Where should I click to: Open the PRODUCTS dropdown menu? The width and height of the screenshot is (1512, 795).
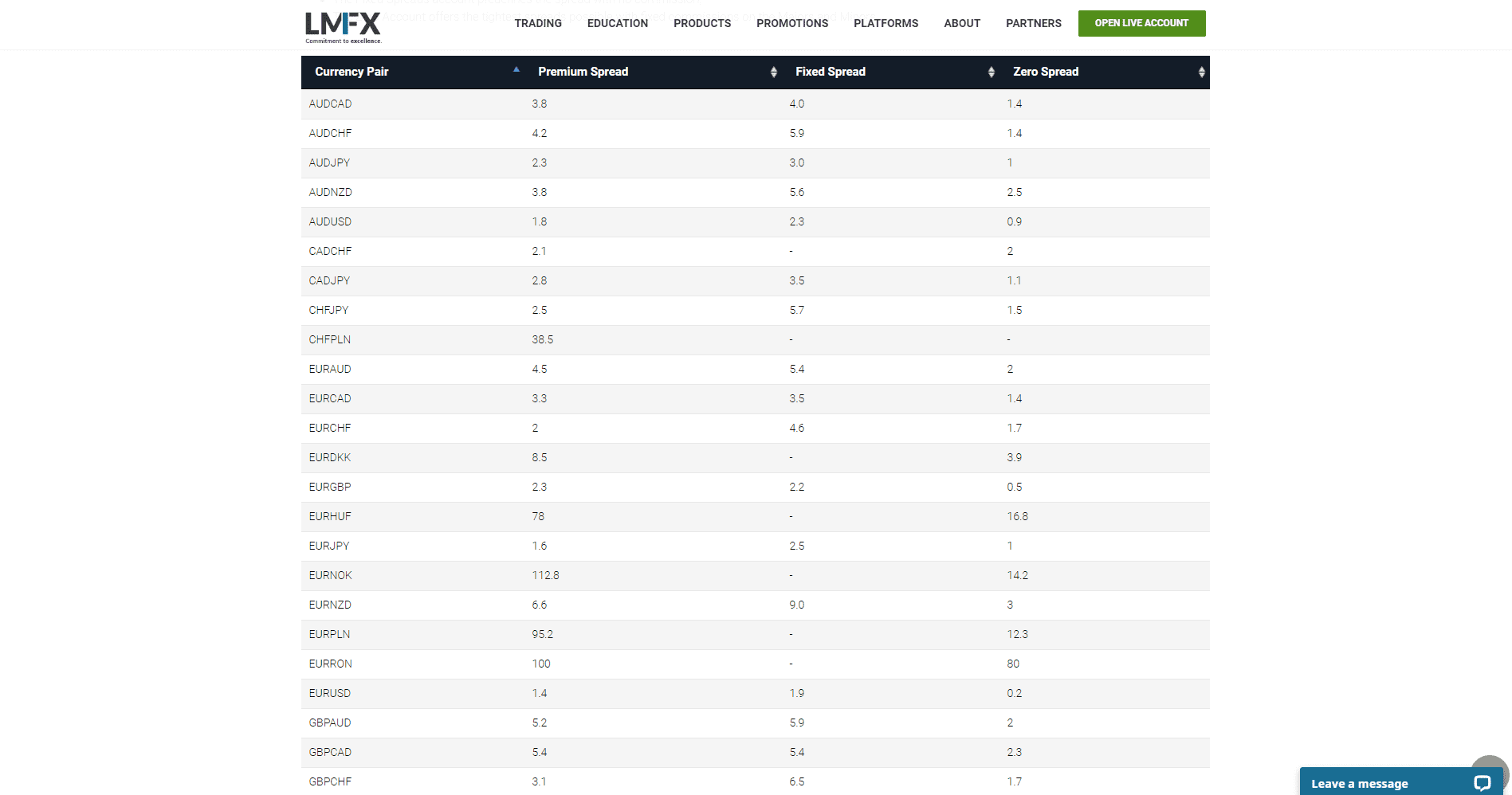coord(701,23)
